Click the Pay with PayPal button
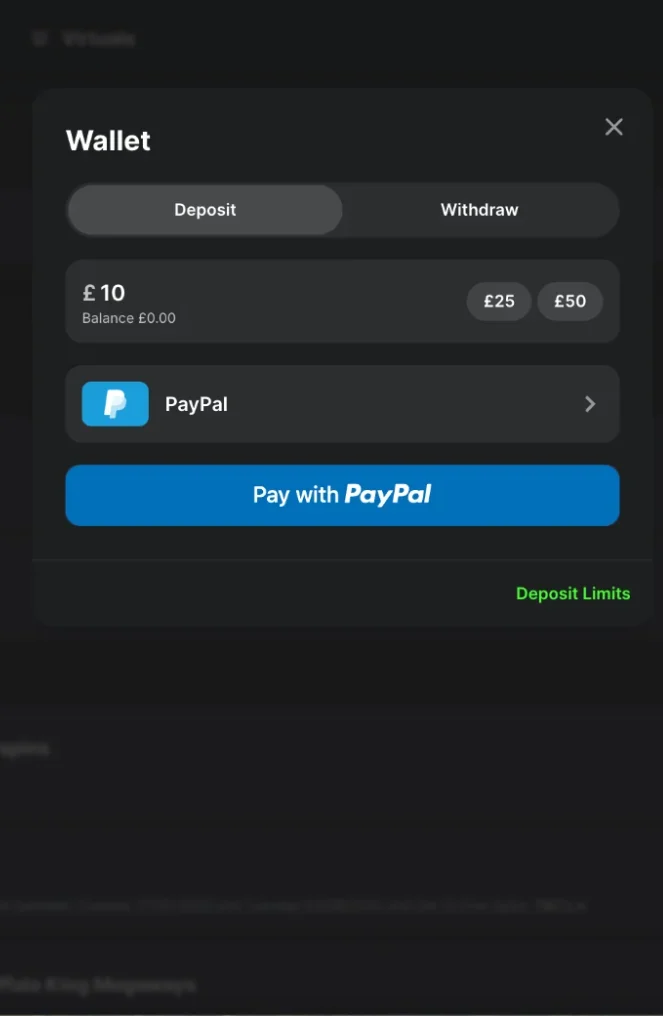The width and height of the screenshot is (663, 1016). click(342, 495)
